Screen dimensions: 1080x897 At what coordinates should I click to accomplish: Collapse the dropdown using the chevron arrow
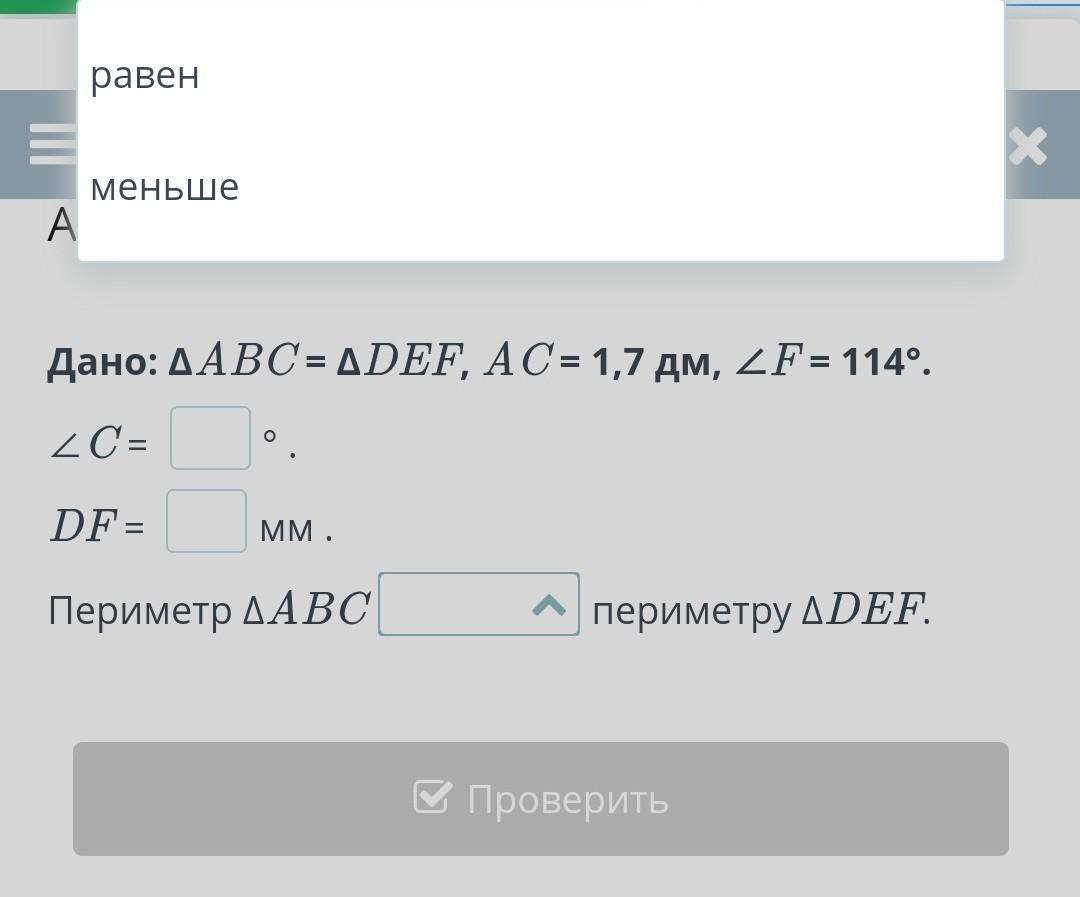[549, 606]
